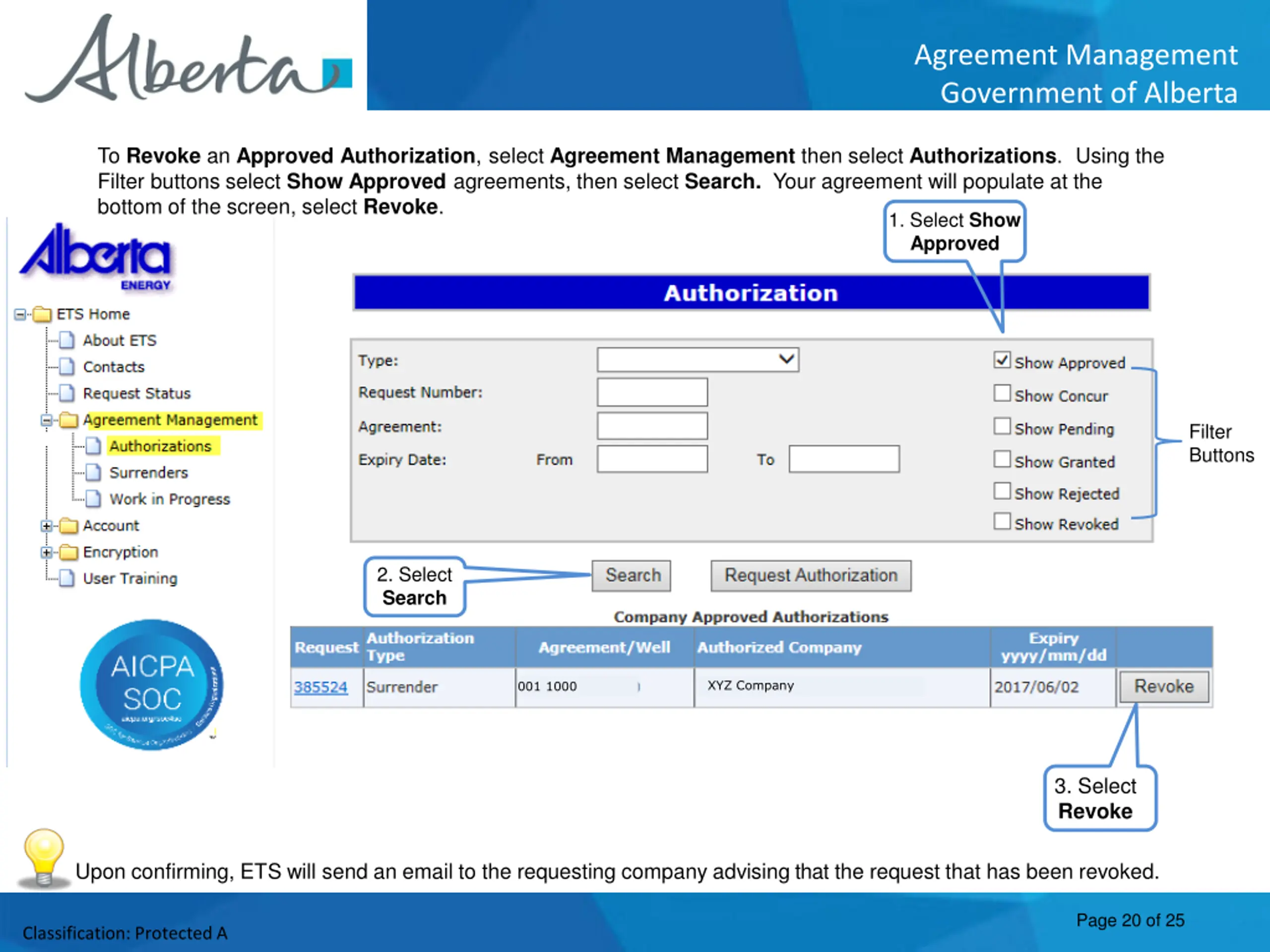Image resolution: width=1270 pixels, height=952 pixels.
Task: Click the Request Number input field
Action: pos(652,393)
